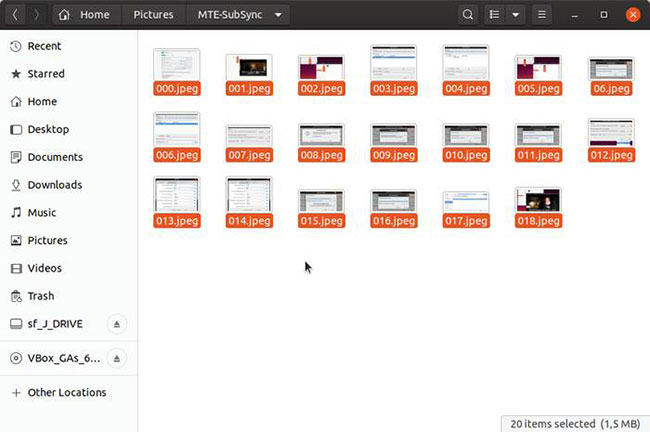Open Other Locations in the sidebar
The height and width of the screenshot is (432, 650).
coord(68,392)
